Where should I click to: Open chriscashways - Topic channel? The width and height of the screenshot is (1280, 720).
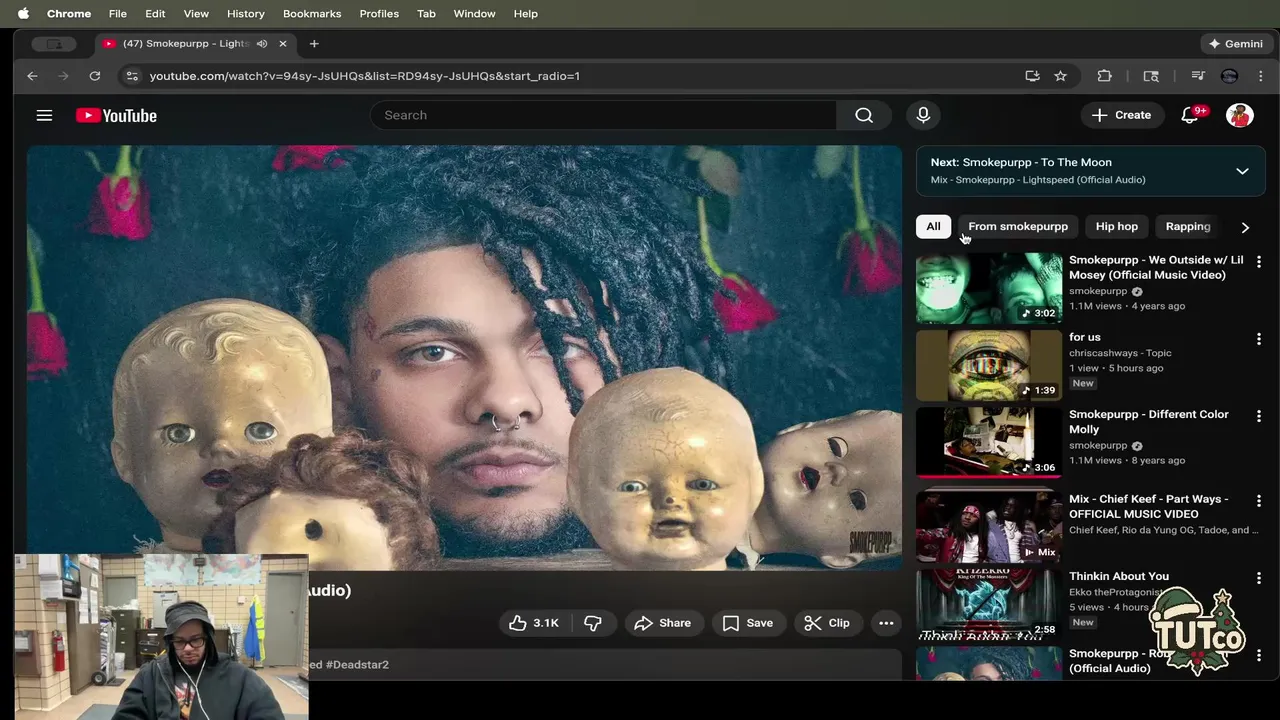[x=1120, y=353]
